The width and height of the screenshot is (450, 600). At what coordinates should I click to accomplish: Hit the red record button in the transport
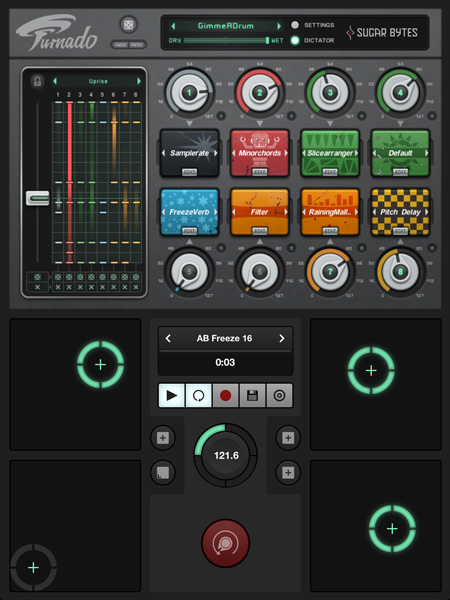[x=225, y=395]
